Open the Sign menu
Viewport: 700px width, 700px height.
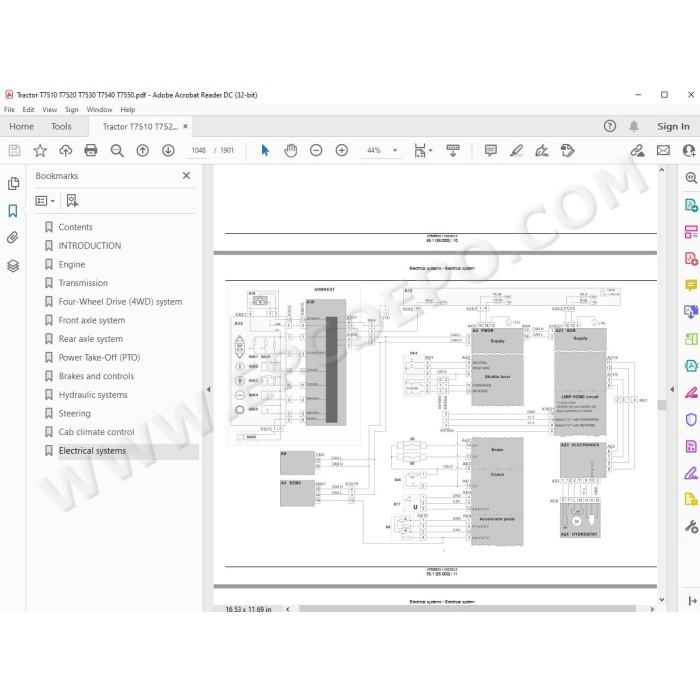click(x=71, y=109)
